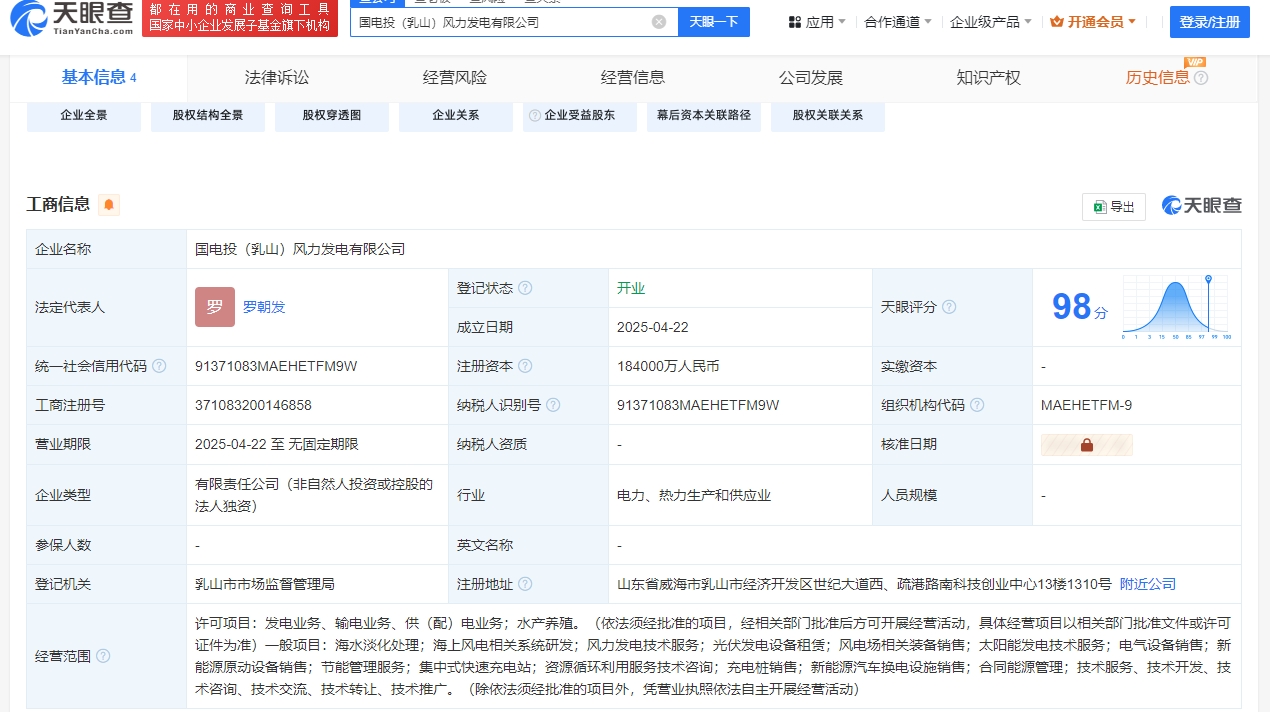
Task: Clear the search box with the X icon
Action: 658,22
